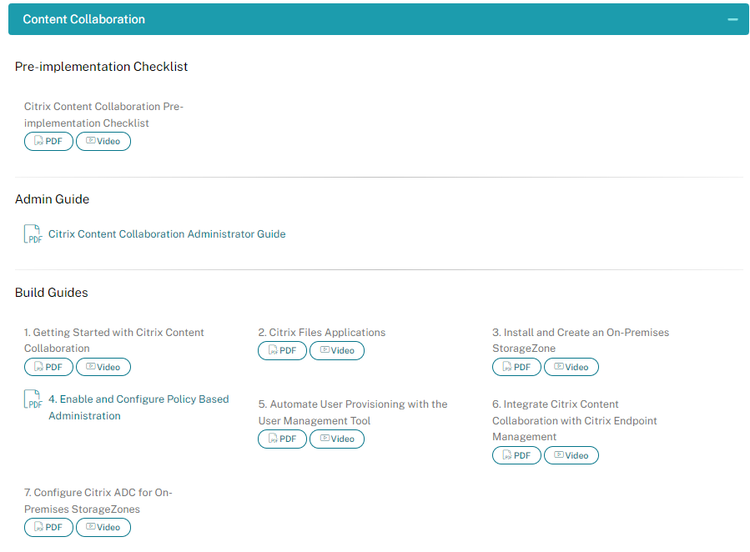Screen dimensions: 750x552
Task: Click '1. Getting Started with Citrix Content' title text
Action: coord(114,340)
